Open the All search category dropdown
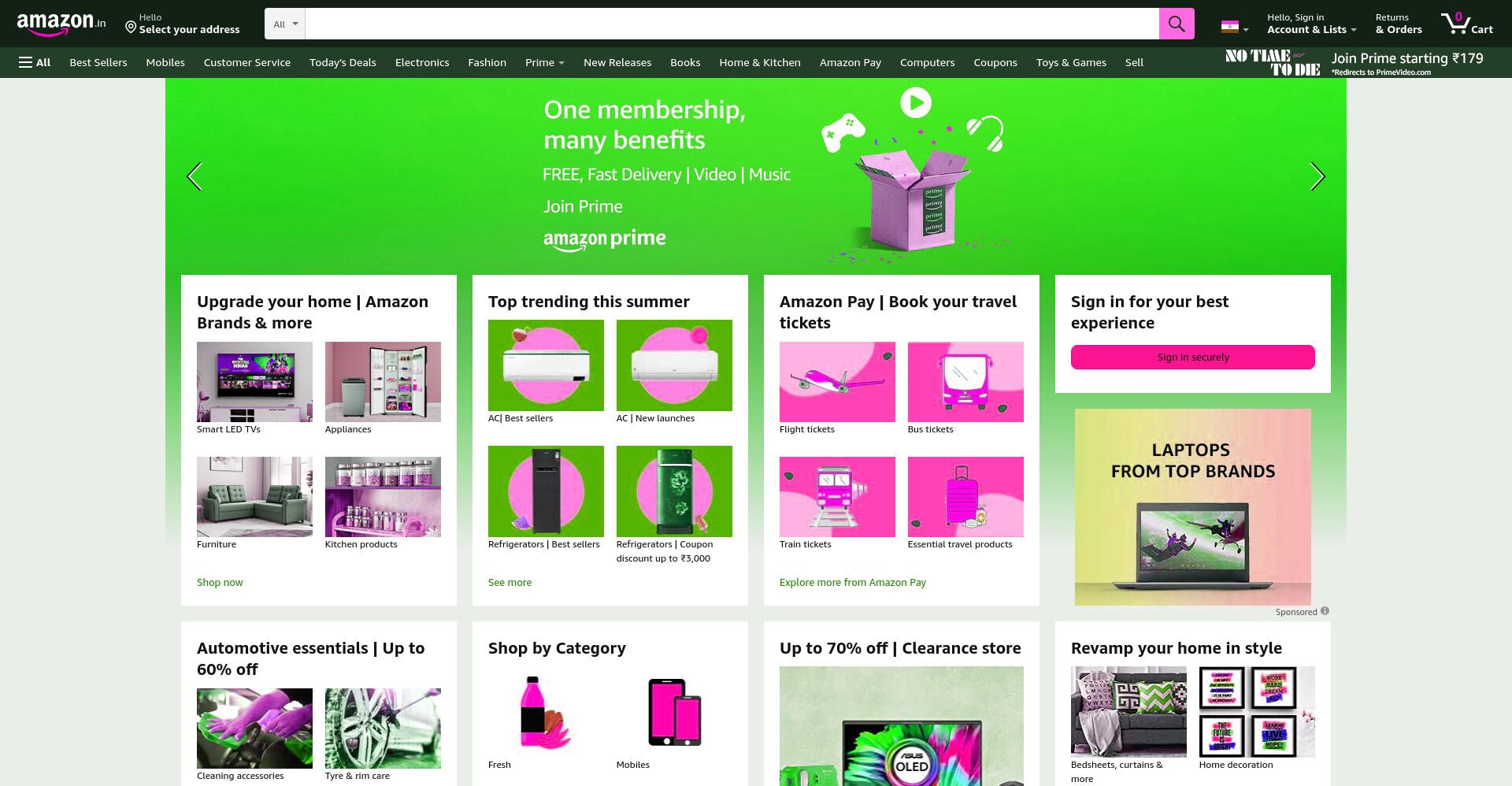The width and height of the screenshot is (1512, 786). coord(285,24)
